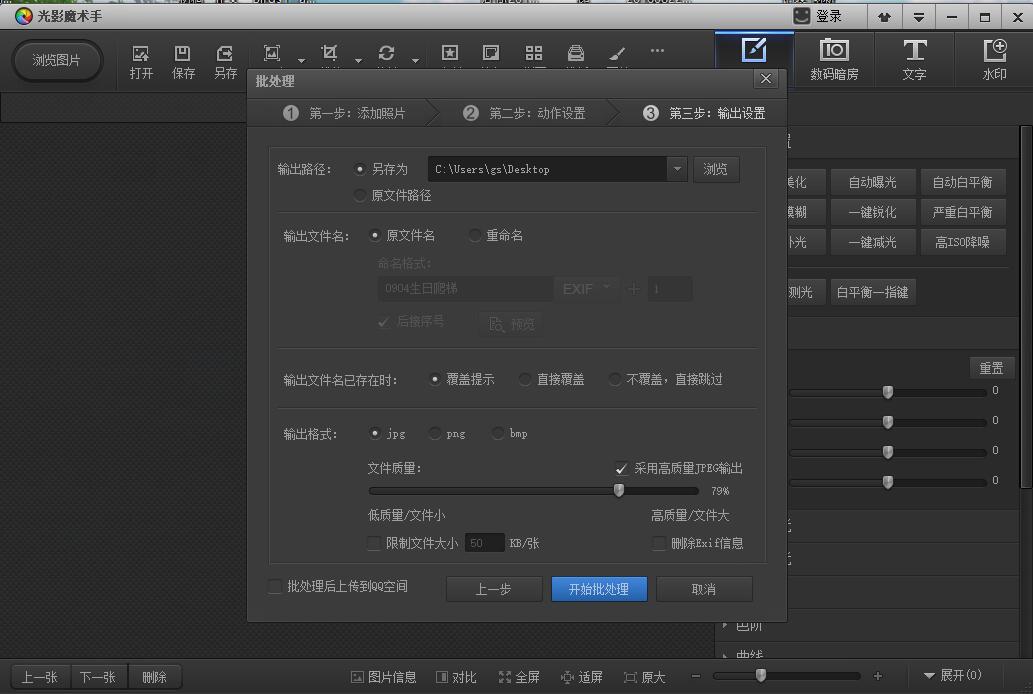
Task: Click the 保存 (save) toolbar icon
Action: (183, 61)
